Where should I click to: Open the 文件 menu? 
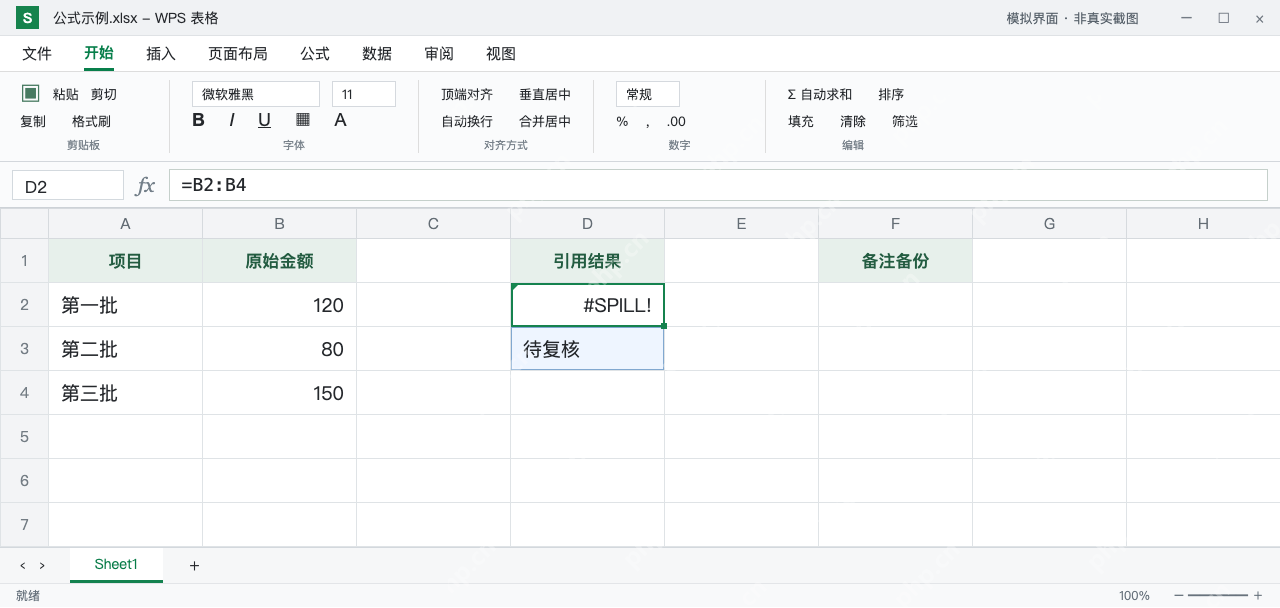[37, 54]
